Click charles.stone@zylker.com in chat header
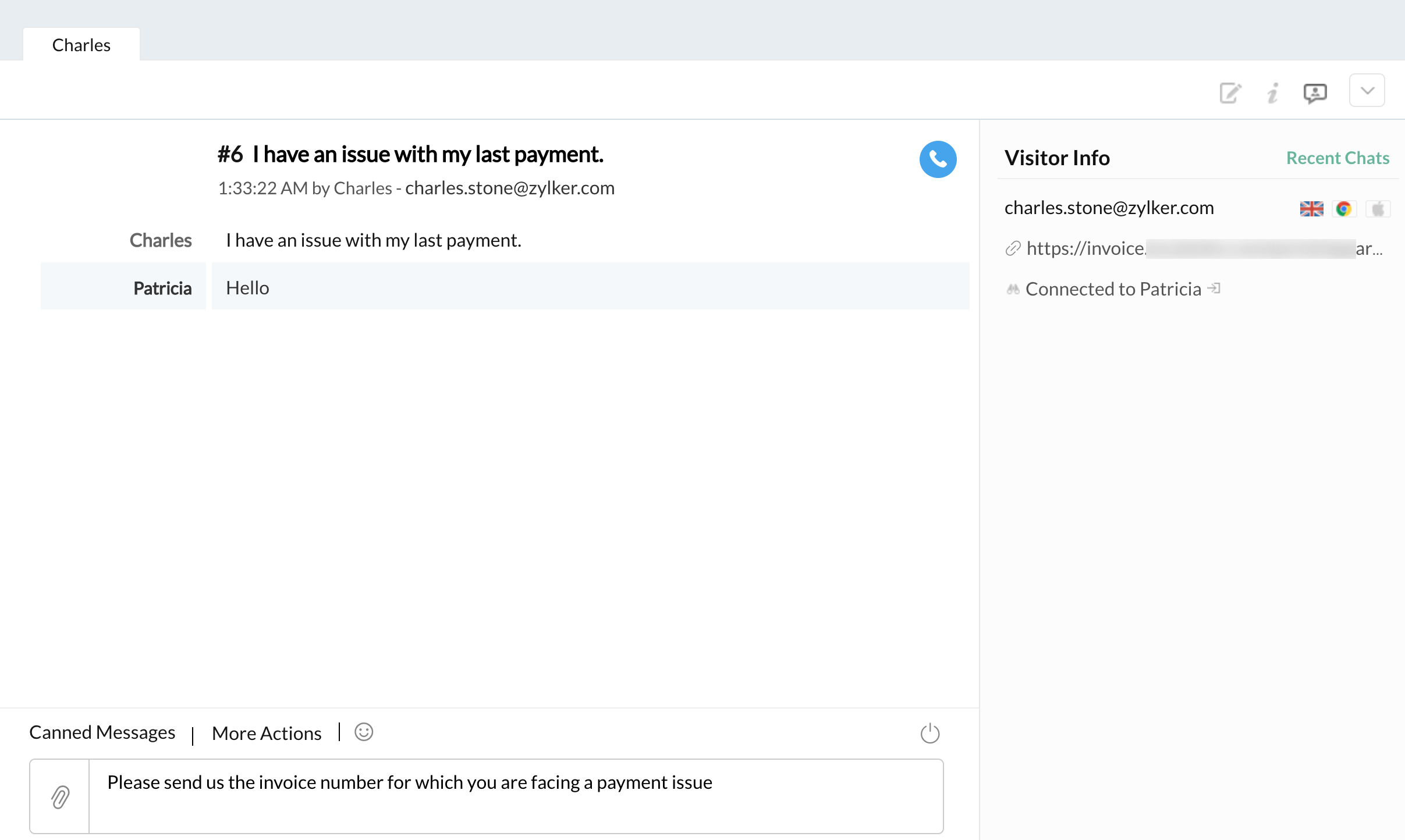The height and width of the screenshot is (840, 1405). point(510,188)
